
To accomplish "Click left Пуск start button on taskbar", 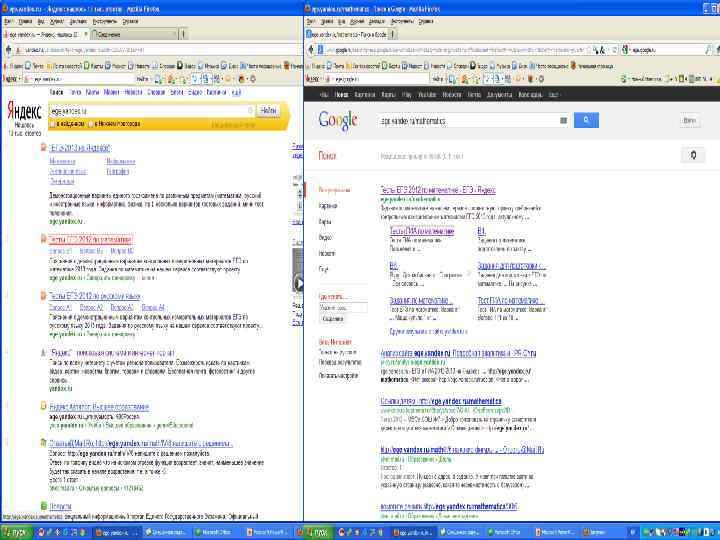I will click(x=17, y=533).
